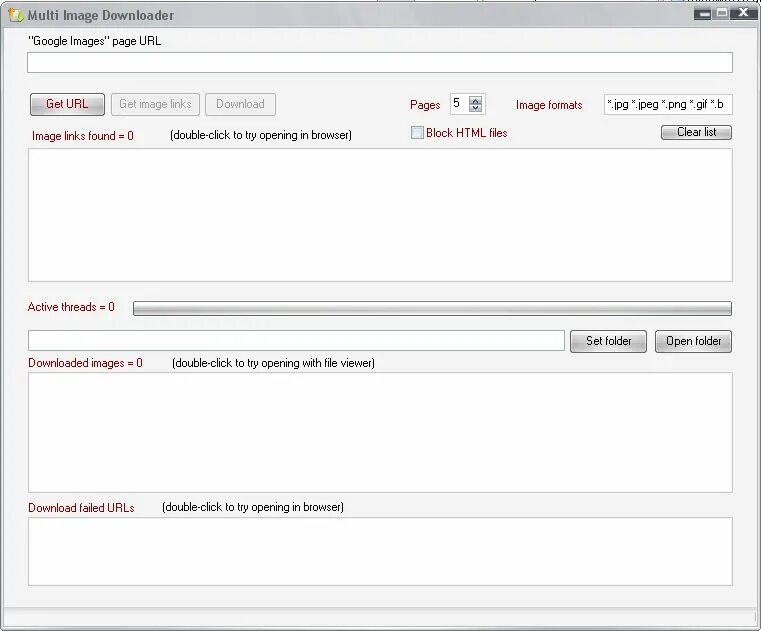Click the 'Downloaded images = 0' label
This screenshot has width=761, height=631.
(85, 363)
